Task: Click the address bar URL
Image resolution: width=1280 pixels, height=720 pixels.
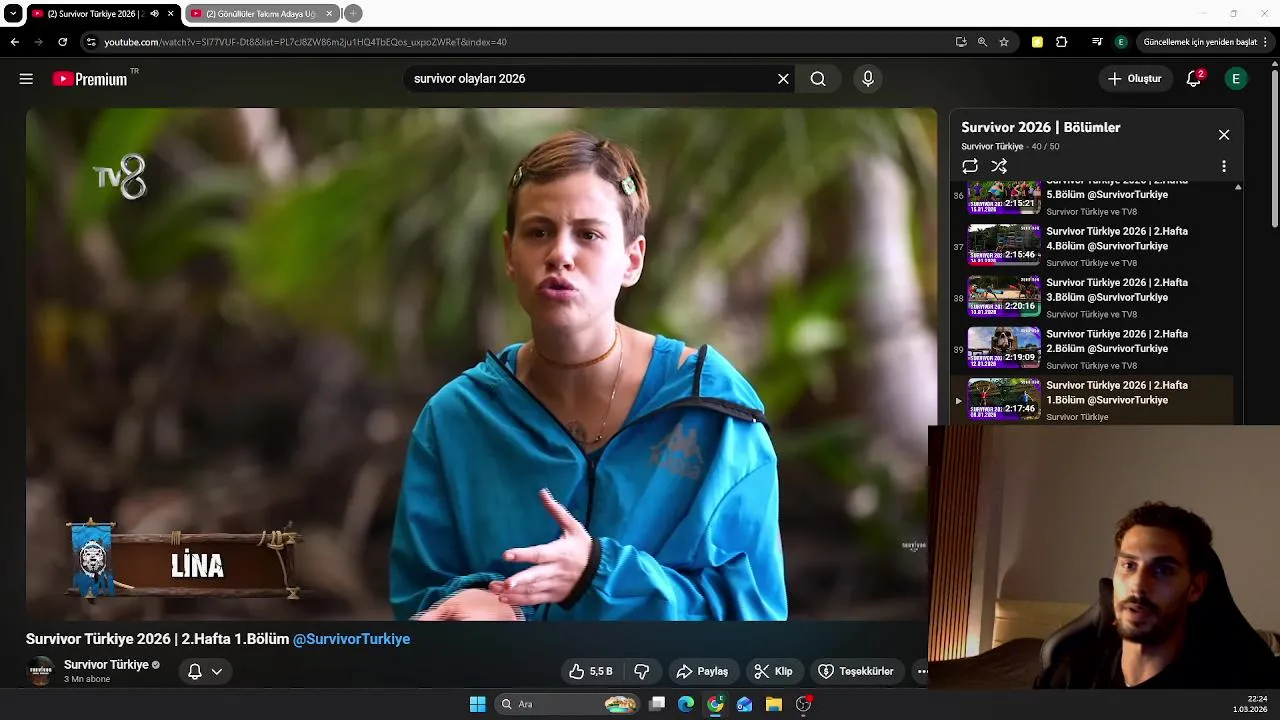Action: (305, 42)
